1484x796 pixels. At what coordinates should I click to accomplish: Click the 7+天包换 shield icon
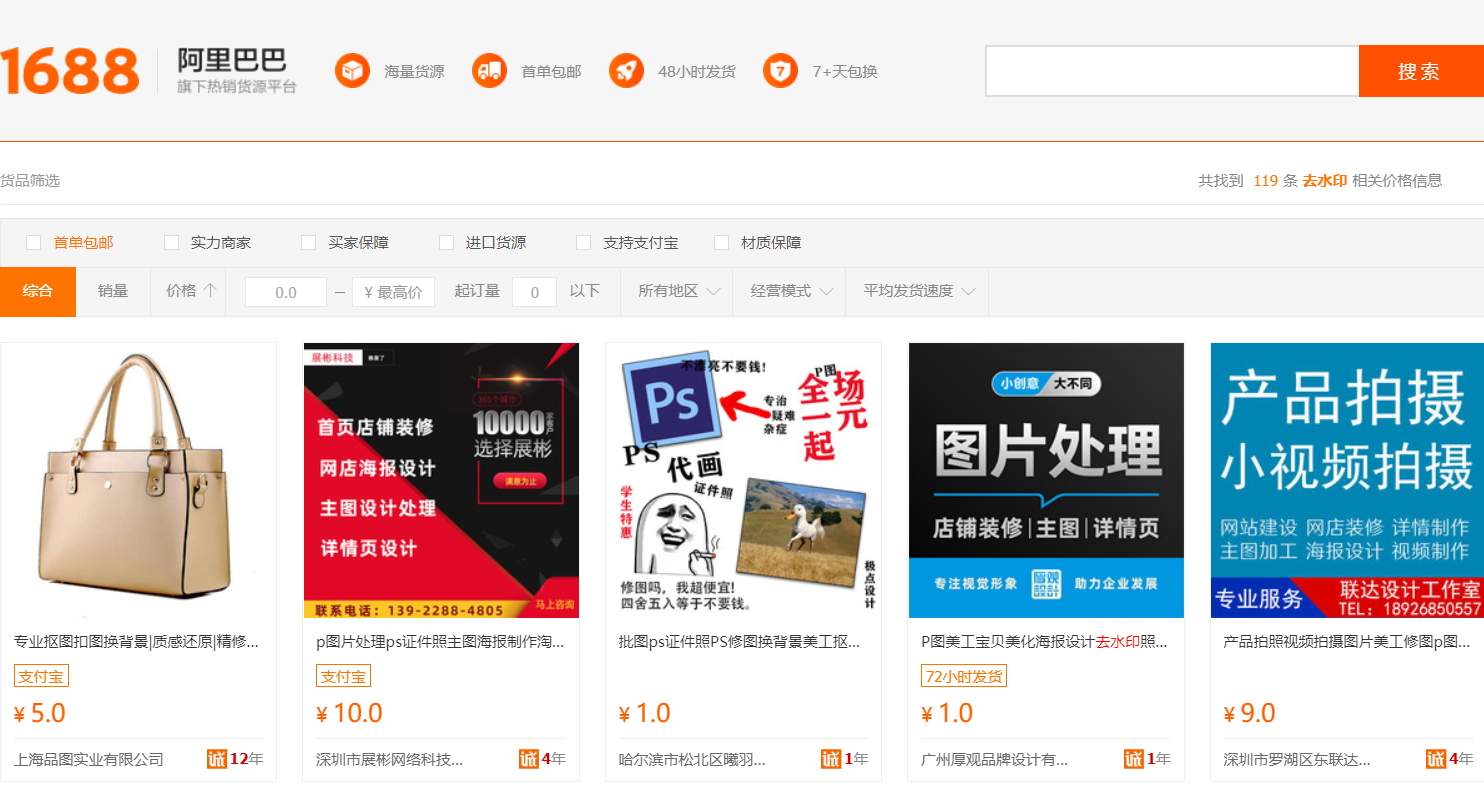[780, 71]
